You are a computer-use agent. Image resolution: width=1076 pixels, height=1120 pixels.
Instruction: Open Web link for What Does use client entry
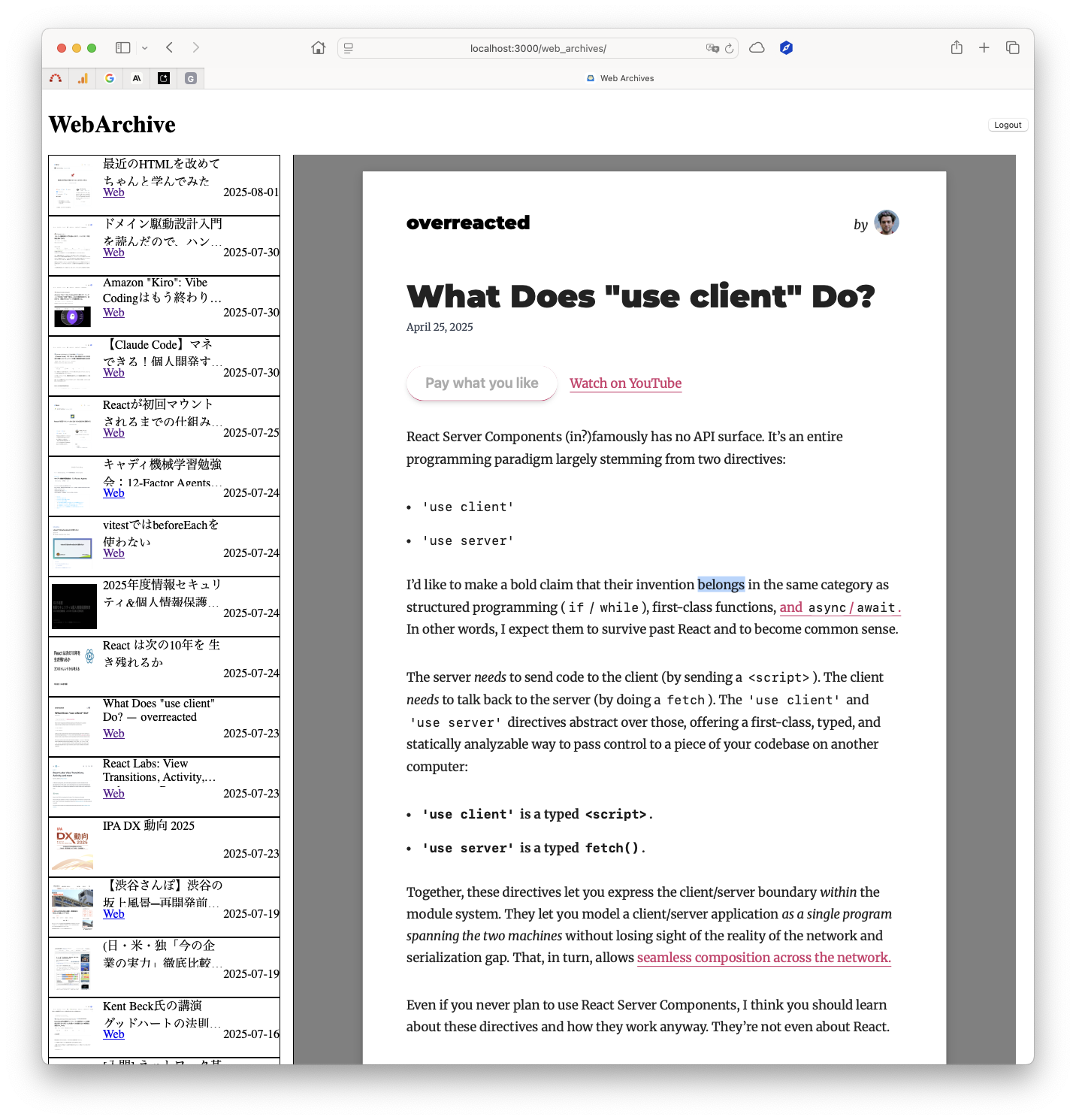(113, 734)
